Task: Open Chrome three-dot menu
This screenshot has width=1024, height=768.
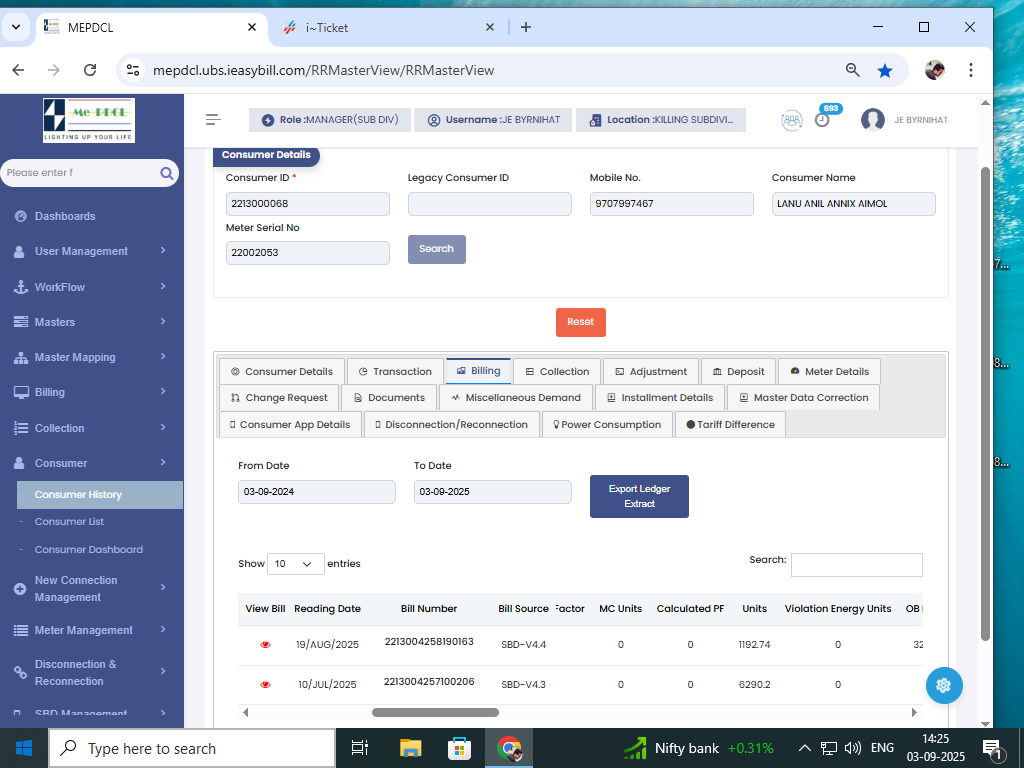Action: tap(970, 70)
